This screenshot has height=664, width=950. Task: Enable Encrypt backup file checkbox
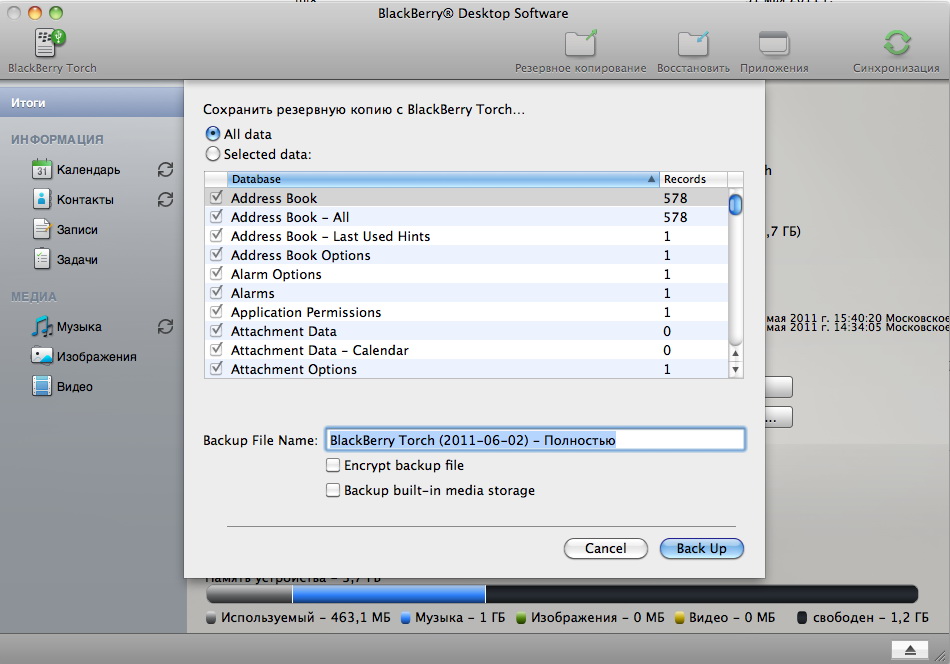(x=333, y=465)
